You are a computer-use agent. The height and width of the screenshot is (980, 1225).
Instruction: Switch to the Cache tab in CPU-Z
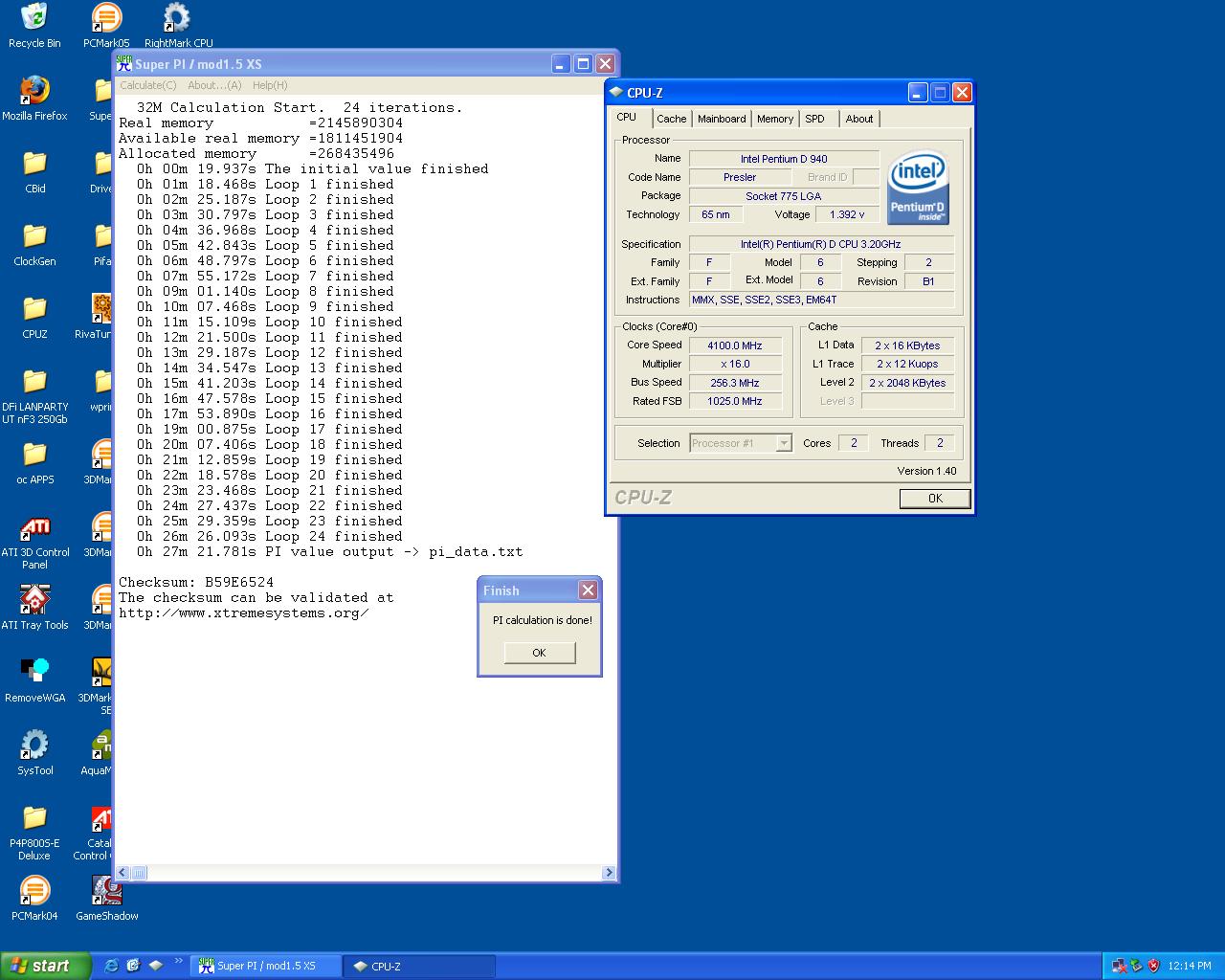point(672,119)
